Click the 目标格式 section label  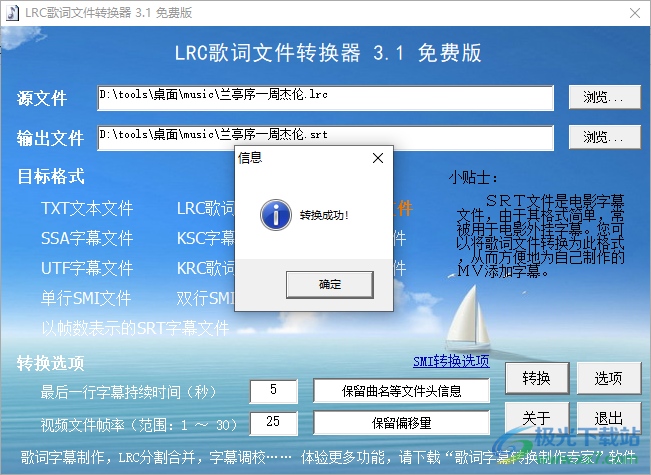coord(51,176)
